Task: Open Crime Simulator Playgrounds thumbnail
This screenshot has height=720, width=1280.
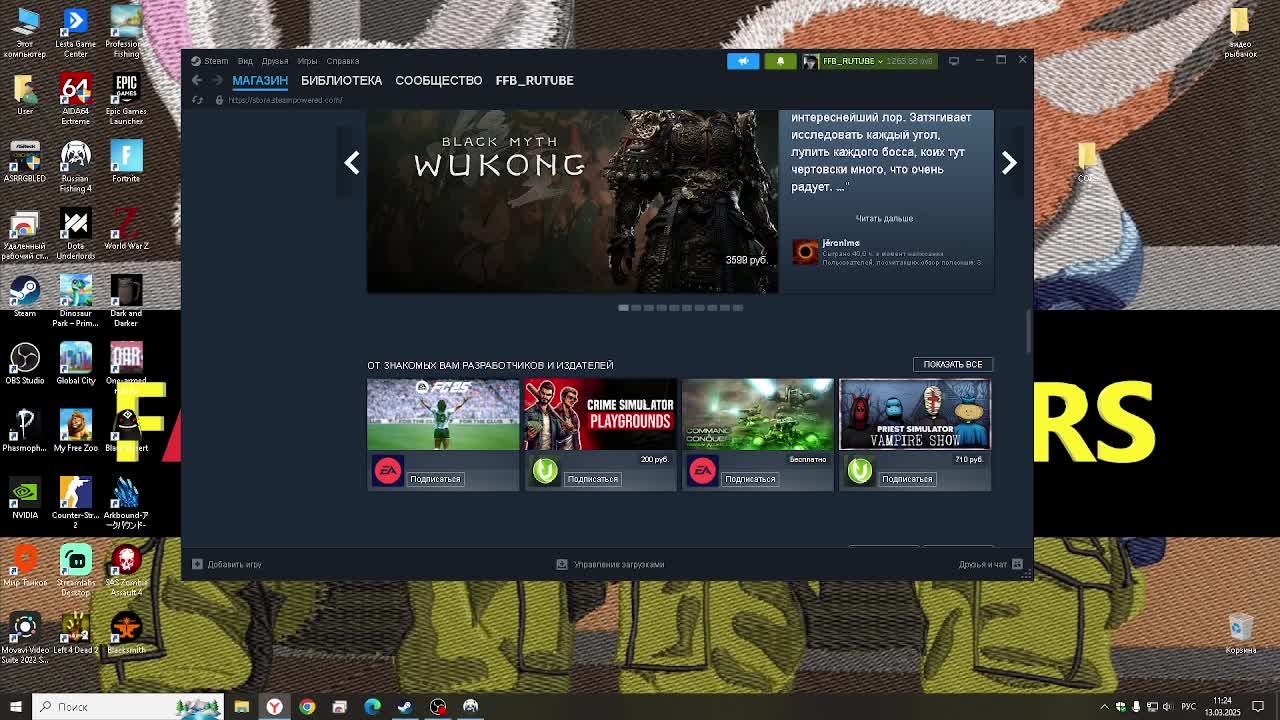Action: click(x=600, y=414)
